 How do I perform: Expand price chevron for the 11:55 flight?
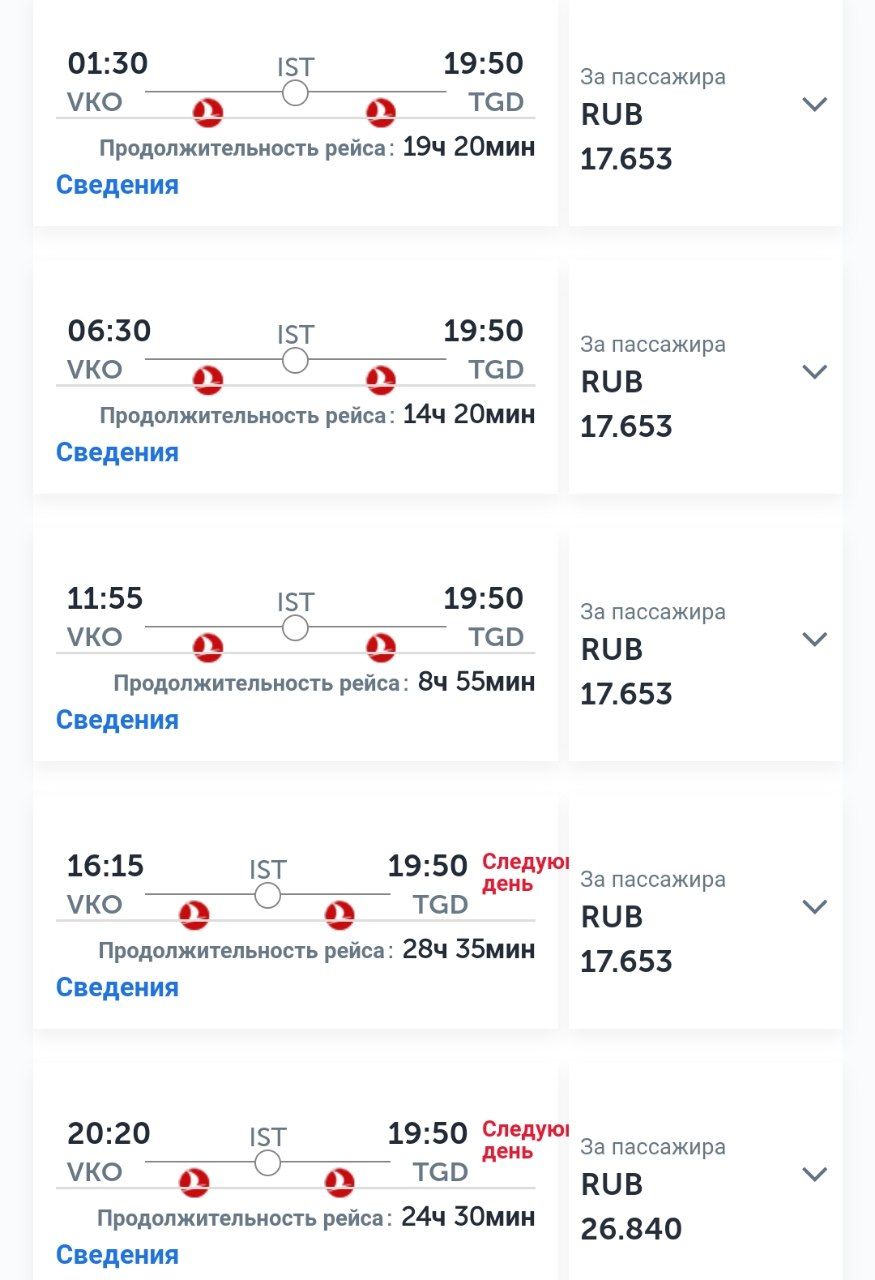coord(815,639)
